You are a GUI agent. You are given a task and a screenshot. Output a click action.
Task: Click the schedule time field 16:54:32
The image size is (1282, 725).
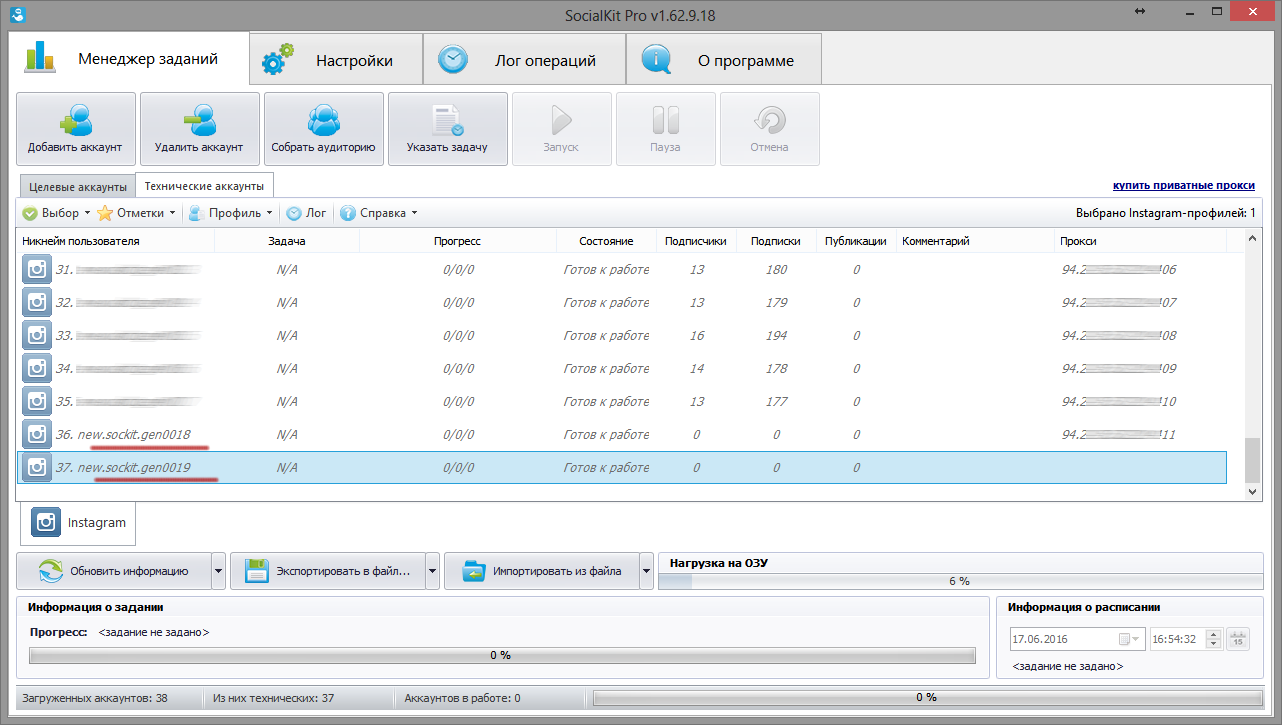tap(1177, 639)
